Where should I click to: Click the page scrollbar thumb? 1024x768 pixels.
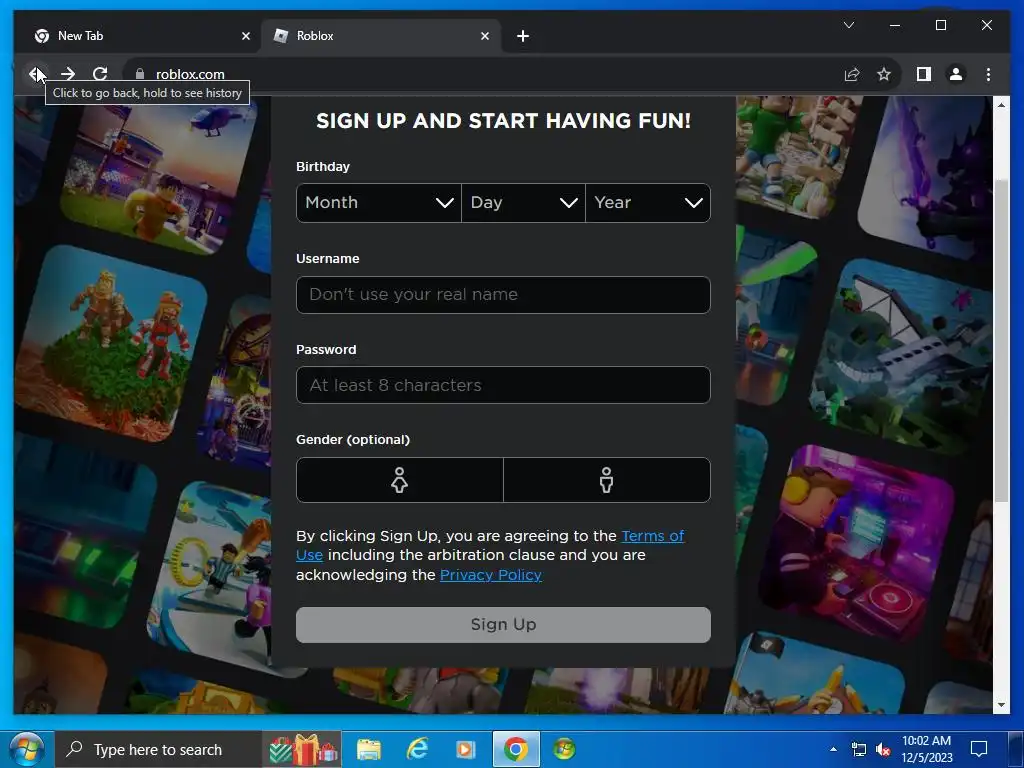pos(1001,340)
